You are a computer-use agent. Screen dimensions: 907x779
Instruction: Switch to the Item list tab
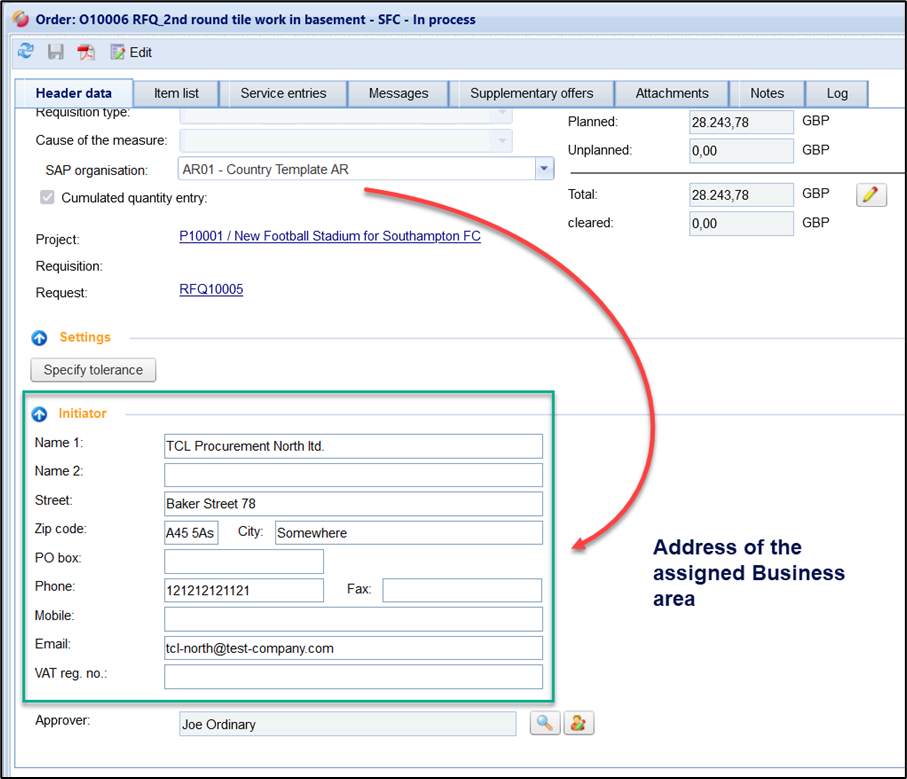click(176, 93)
